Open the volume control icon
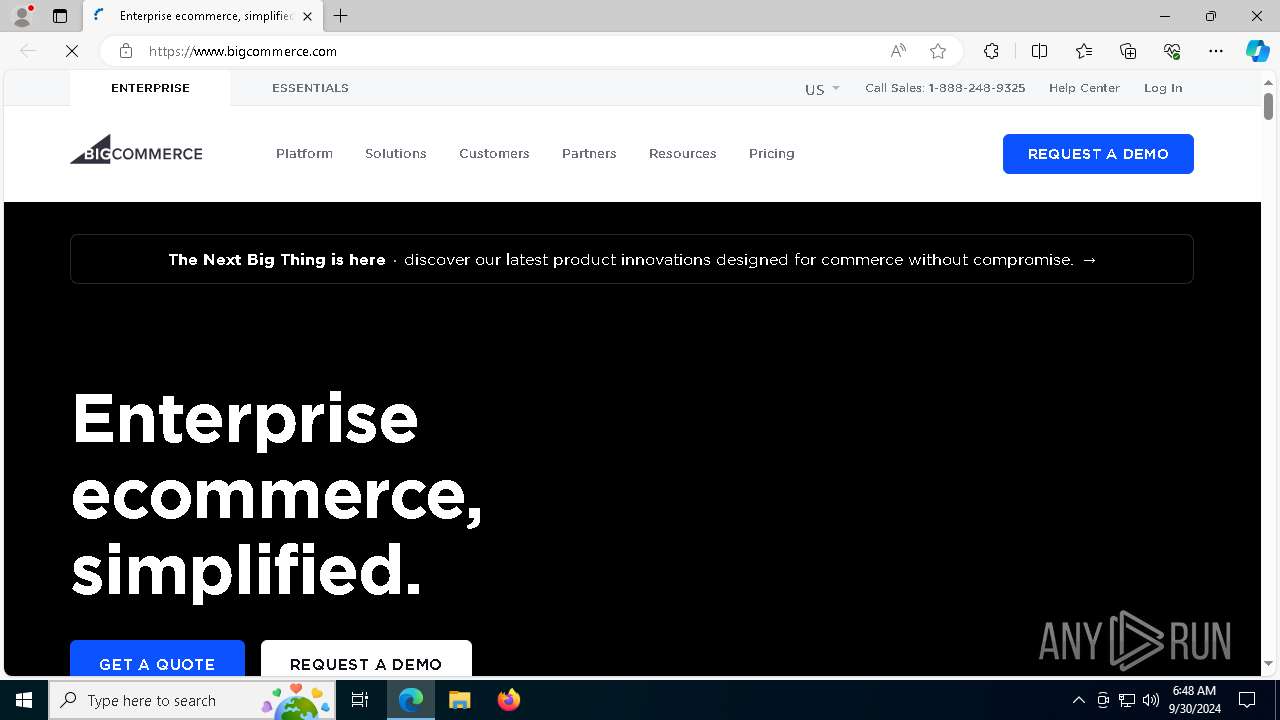The width and height of the screenshot is (1280, 720). (x=1151, y=700)
